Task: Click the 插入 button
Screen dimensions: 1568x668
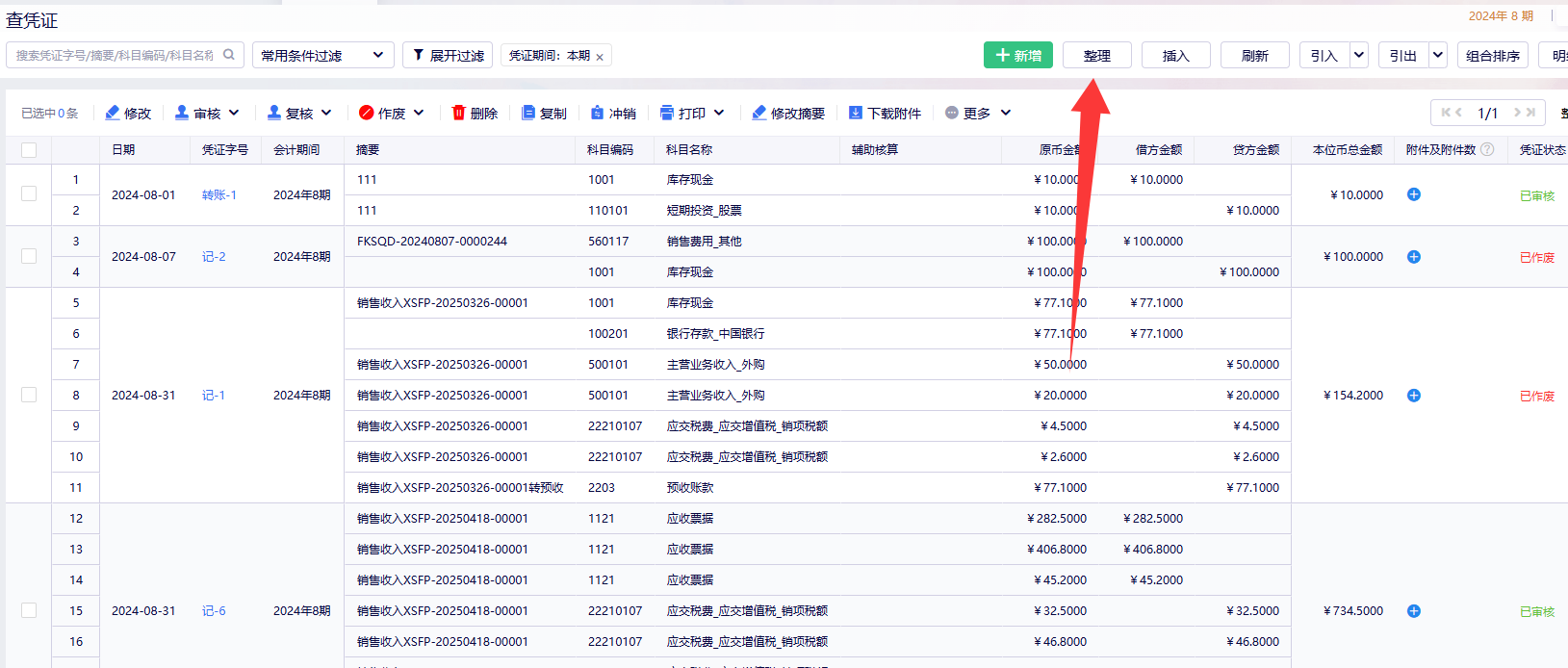Action: (x=1176, y=55)
